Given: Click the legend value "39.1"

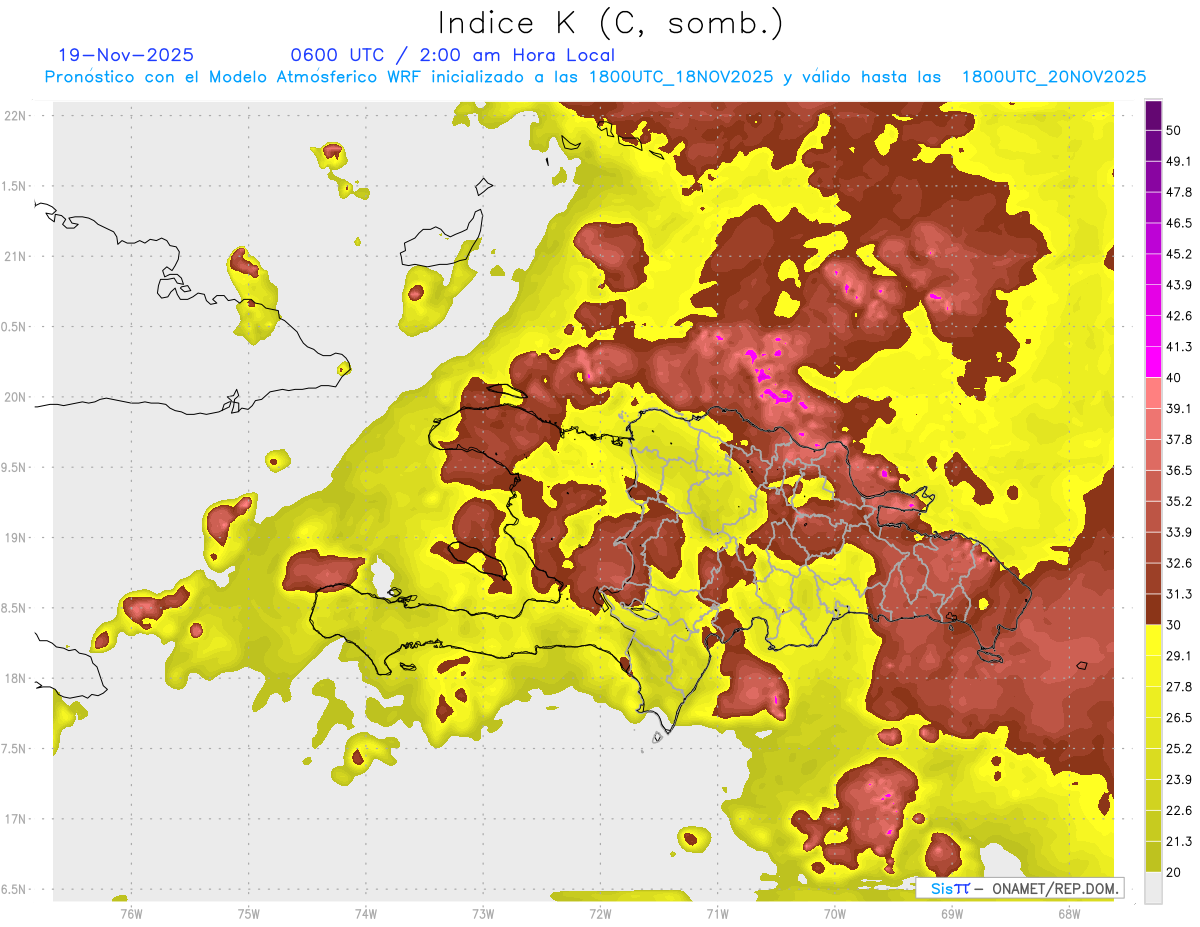Looking at the screenshot, I should (1178, 409).
